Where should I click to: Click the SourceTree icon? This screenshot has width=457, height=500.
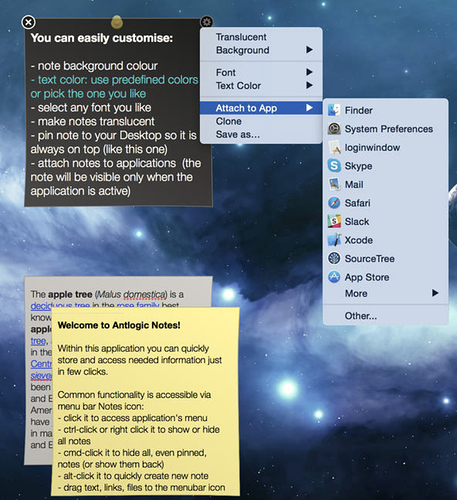(x=334, y=258)
